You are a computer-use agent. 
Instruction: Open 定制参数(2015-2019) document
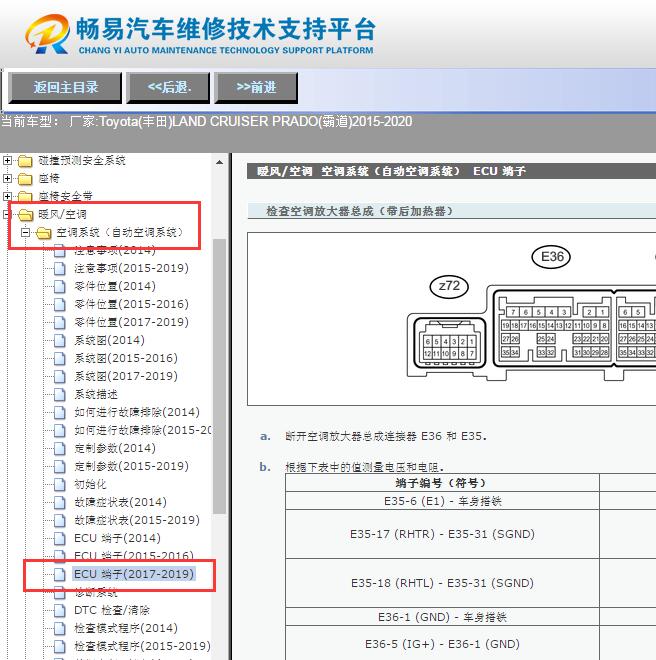point(131,466)
